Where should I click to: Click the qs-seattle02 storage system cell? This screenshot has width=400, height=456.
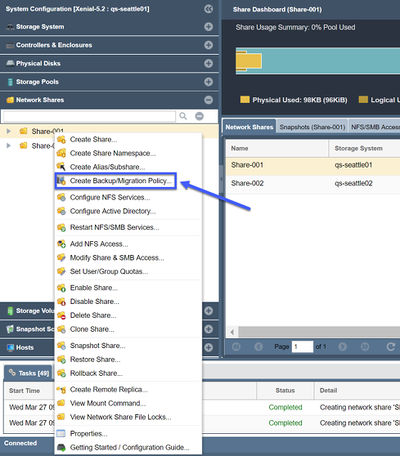354,183
